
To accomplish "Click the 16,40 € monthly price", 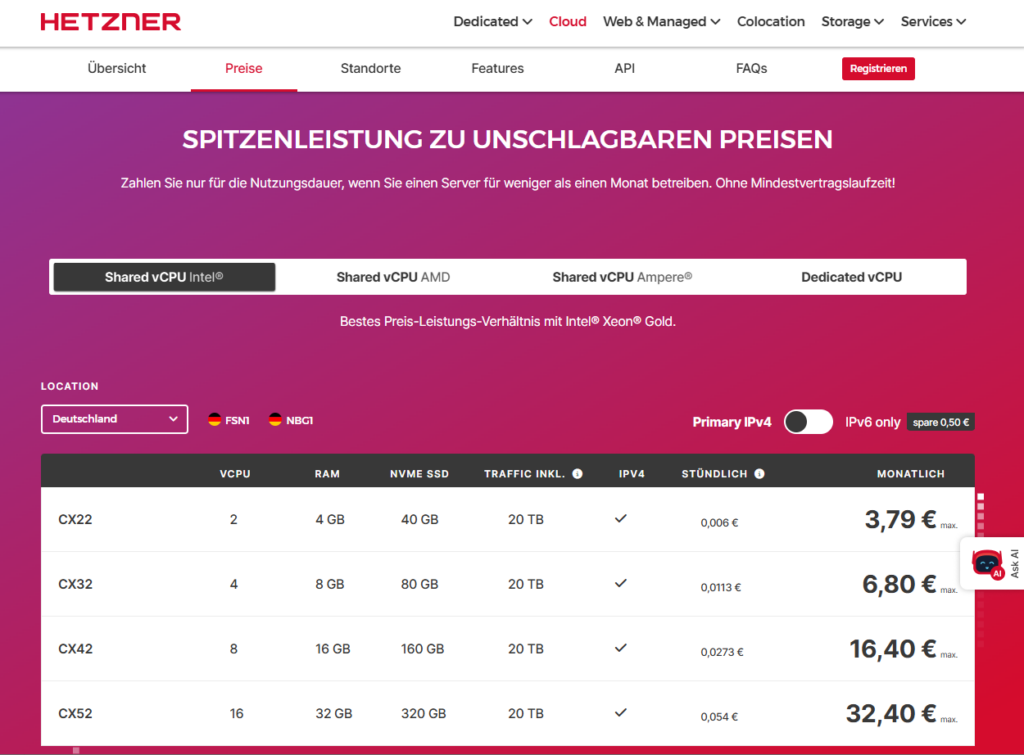I will [x=893, y=649].
